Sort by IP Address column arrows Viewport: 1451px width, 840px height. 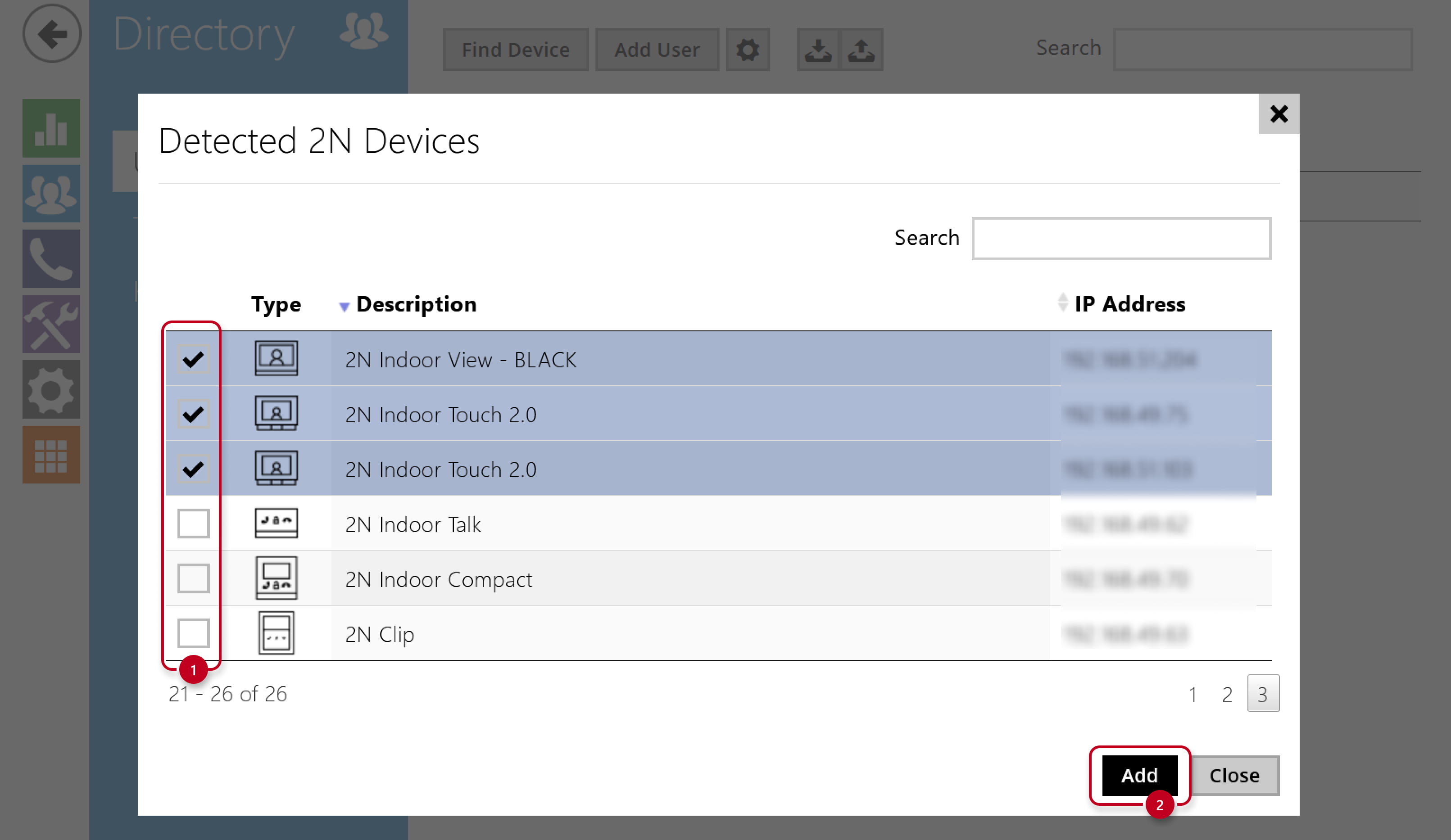[1062, 302]
